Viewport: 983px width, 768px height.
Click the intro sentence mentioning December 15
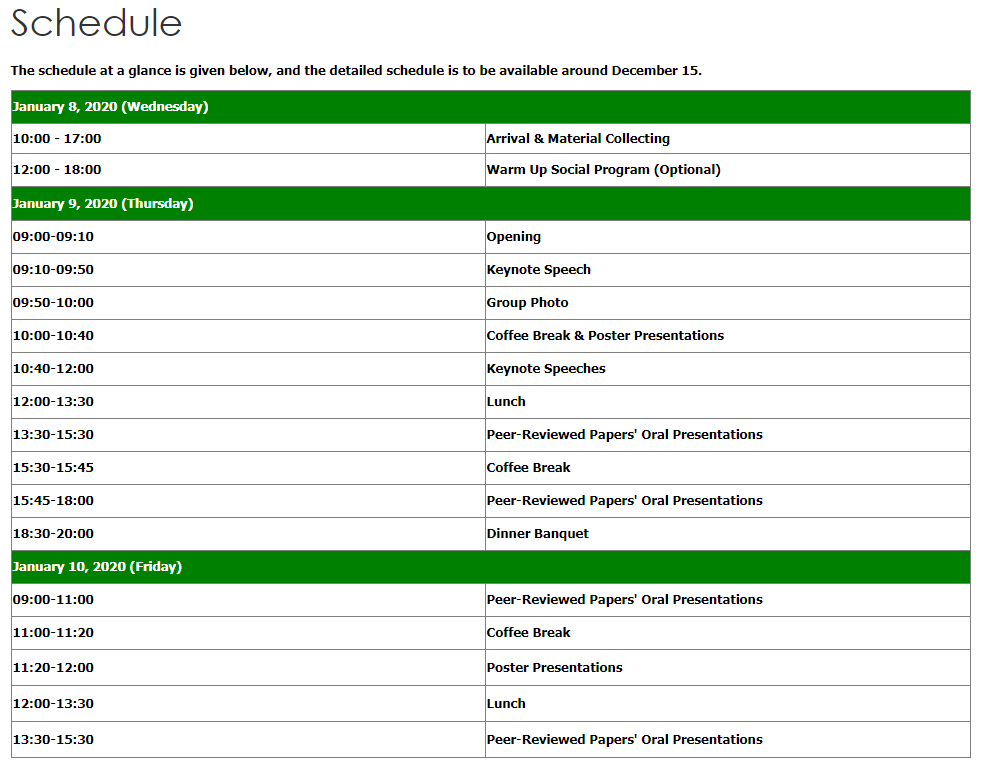tap(356, 71)
